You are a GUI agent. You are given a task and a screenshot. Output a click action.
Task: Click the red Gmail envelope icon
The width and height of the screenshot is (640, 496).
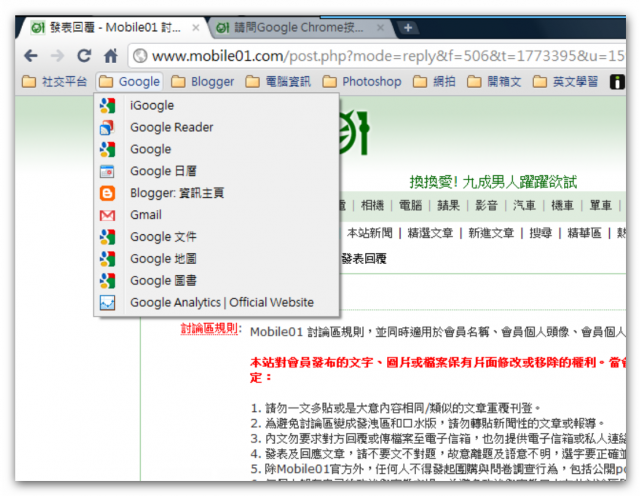(x=107, y=215)
